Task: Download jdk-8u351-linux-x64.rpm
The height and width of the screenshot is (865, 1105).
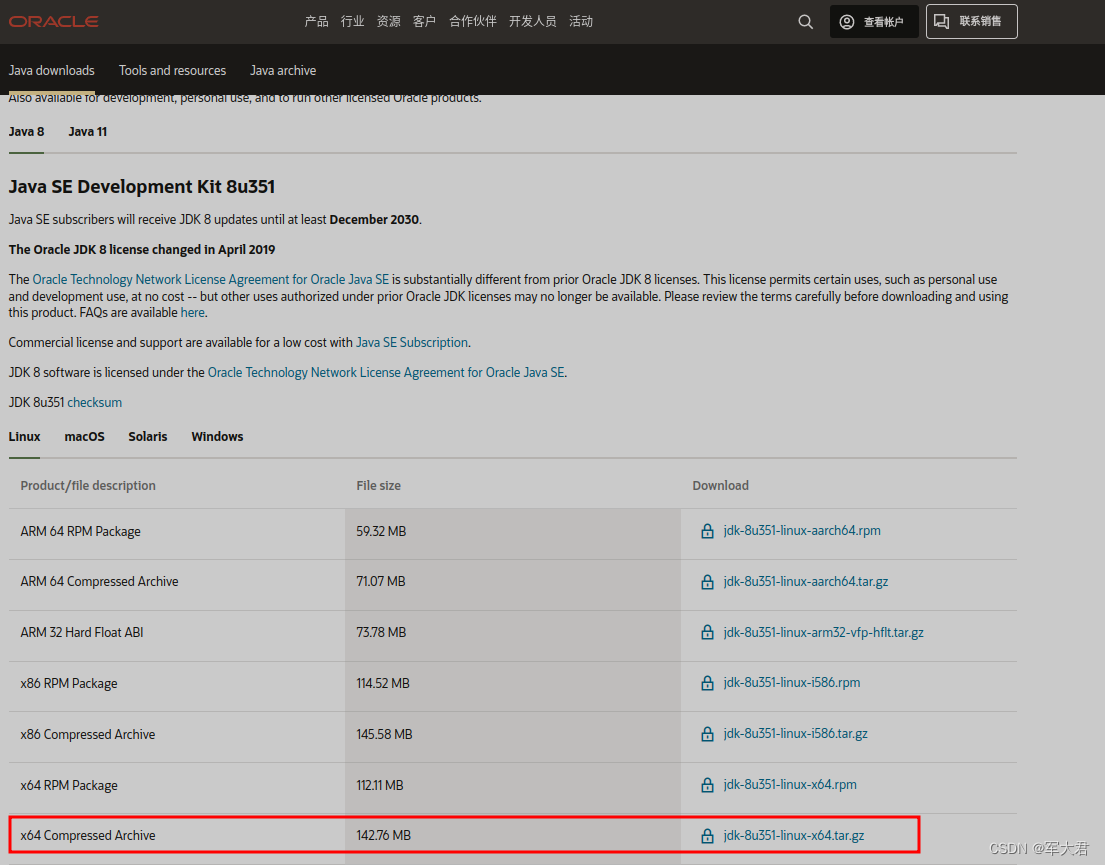Action: pos(790,785)
